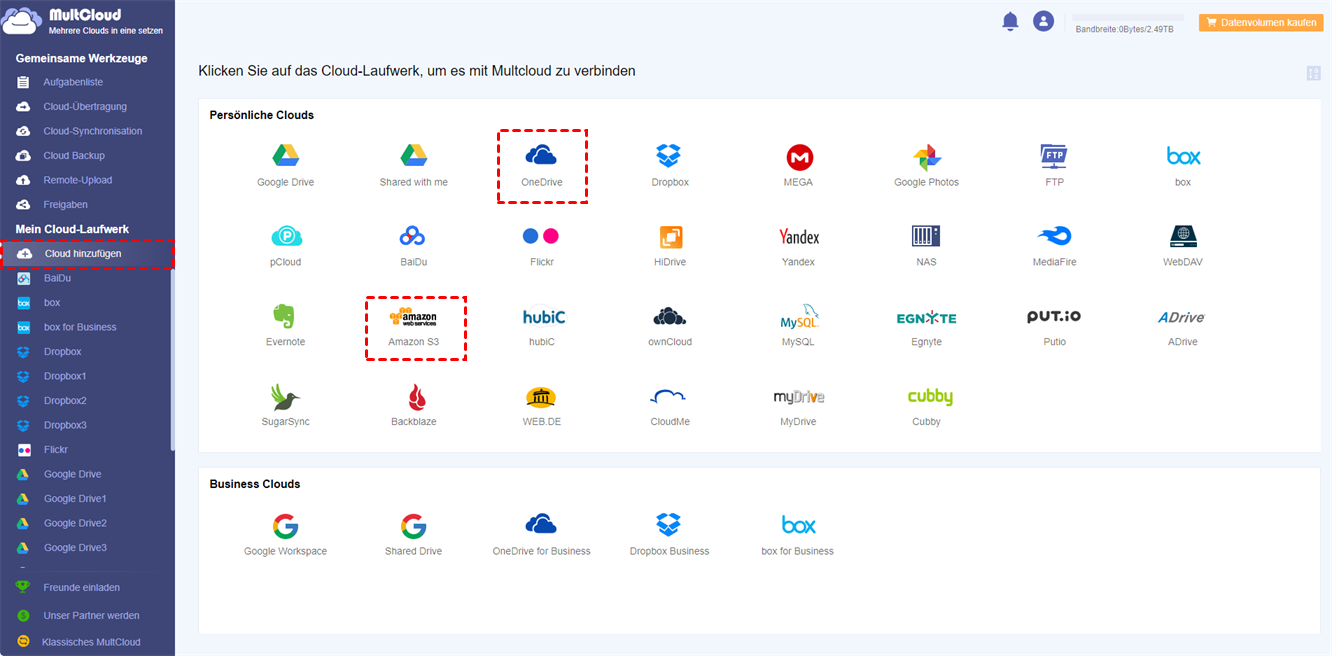
Task: Select Amazon S3 cloud
Action: coord(413,317)
